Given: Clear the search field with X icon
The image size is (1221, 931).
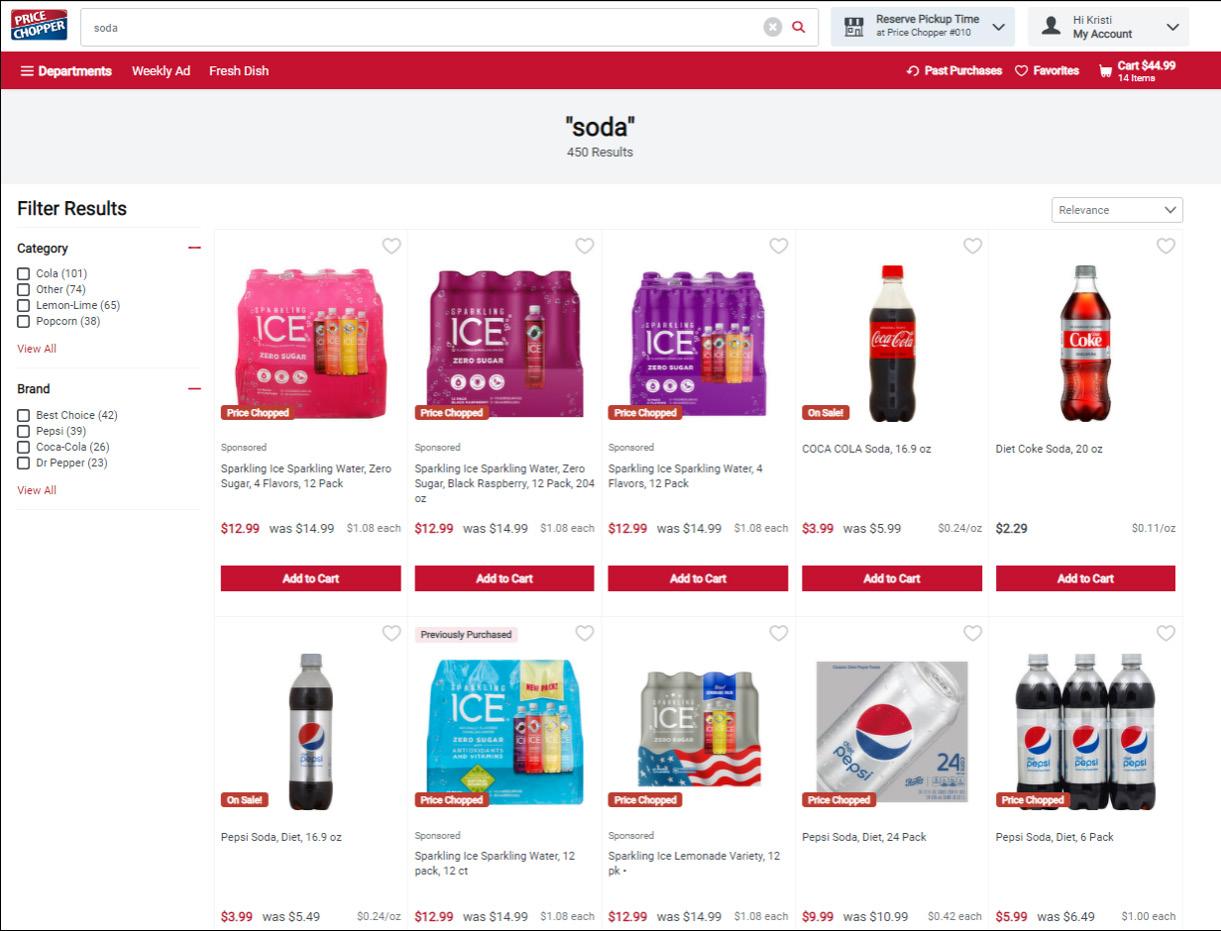Looking at the screenshot, I should point(772,27).
